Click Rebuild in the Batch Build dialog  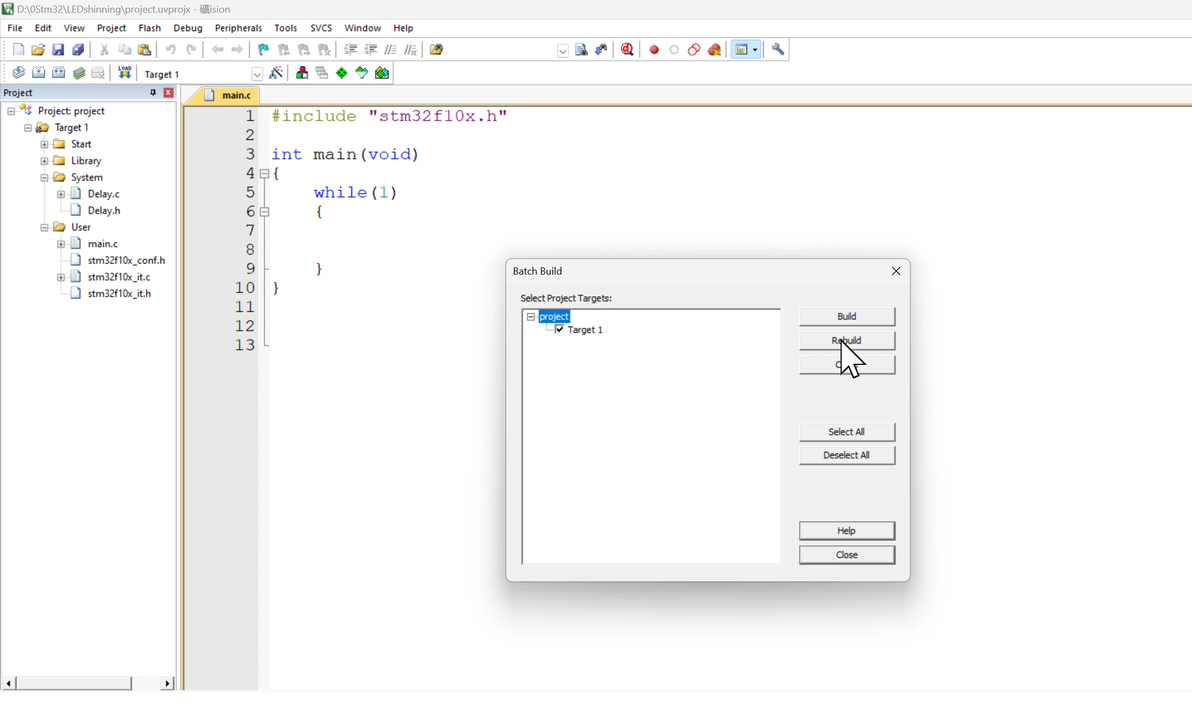click(x=847, y=341)
